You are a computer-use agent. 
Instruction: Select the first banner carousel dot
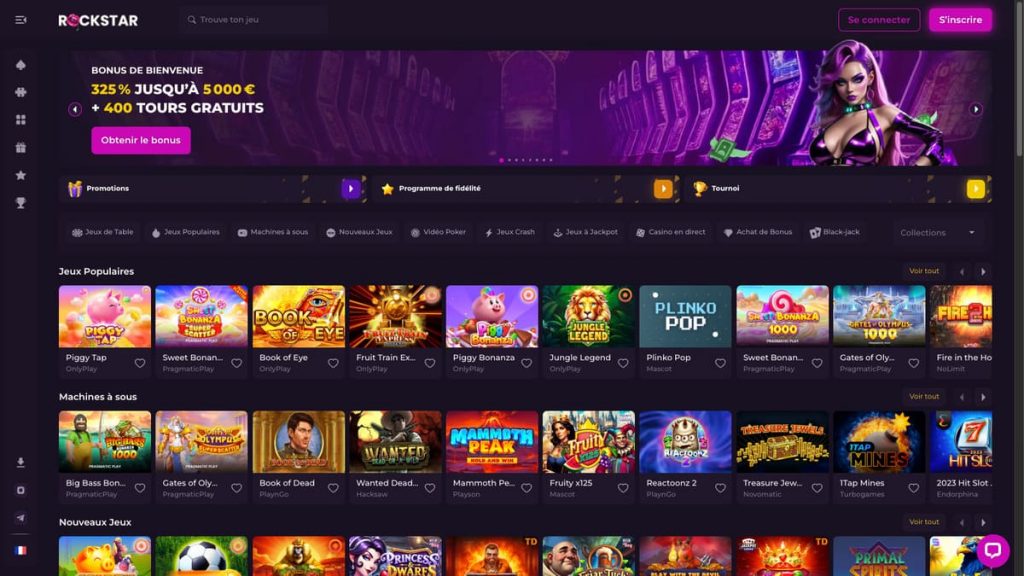(x=502, y=160)
